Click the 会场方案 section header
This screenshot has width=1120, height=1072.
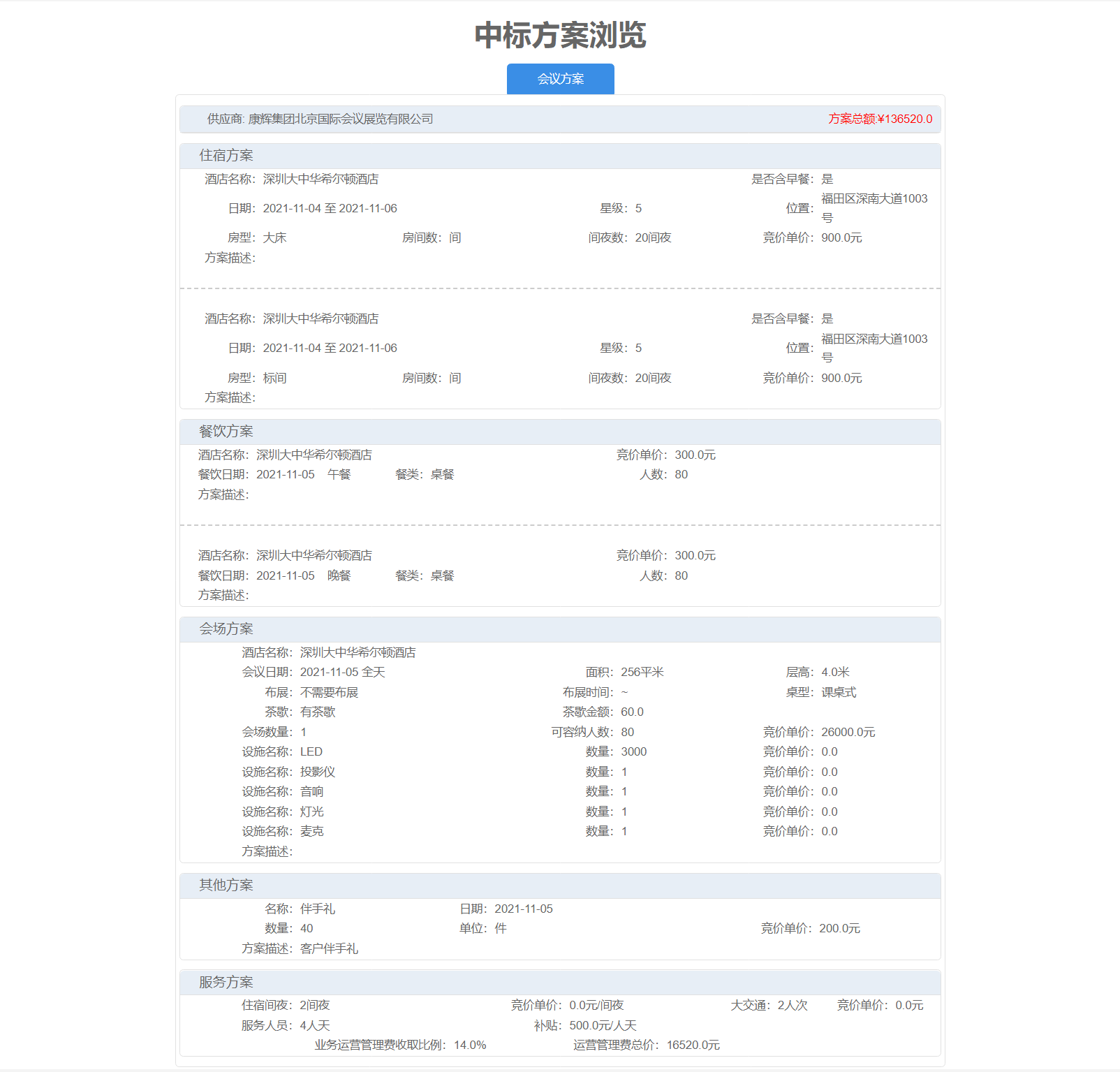point(226,629)
